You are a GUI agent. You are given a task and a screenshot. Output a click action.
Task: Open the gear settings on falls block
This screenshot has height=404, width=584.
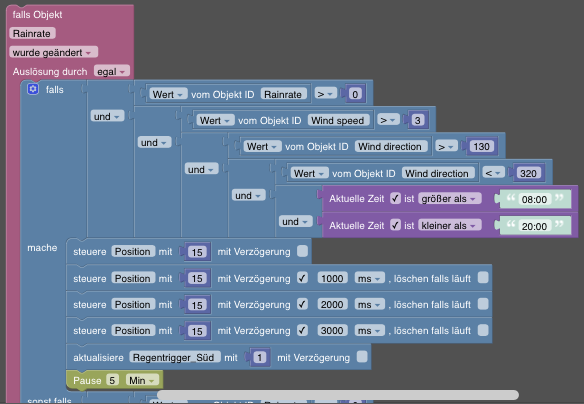[33, 89]
